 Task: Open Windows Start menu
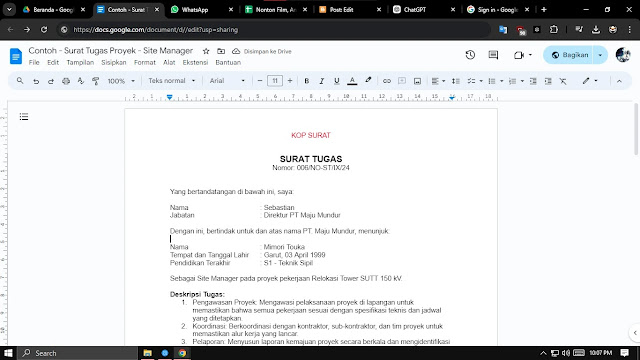click(8, 353)
